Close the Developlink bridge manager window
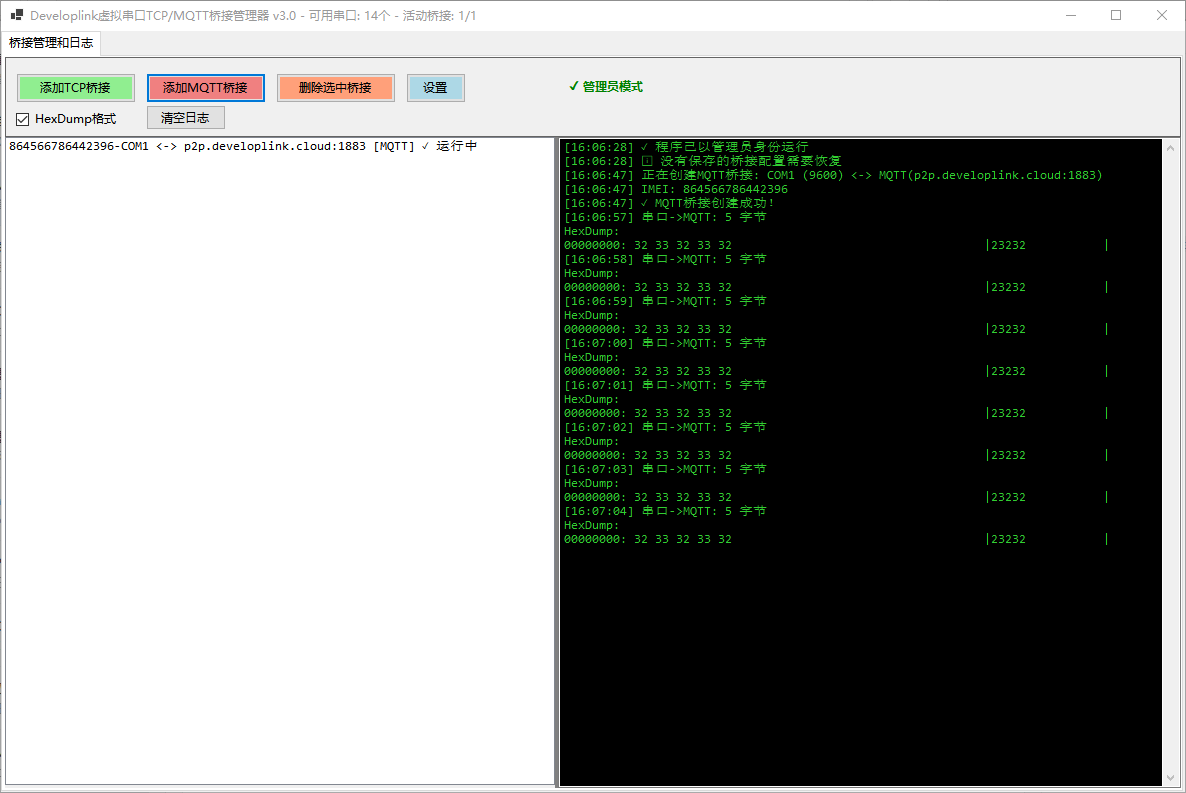 pyautogui.click(x=1161, y=15)
